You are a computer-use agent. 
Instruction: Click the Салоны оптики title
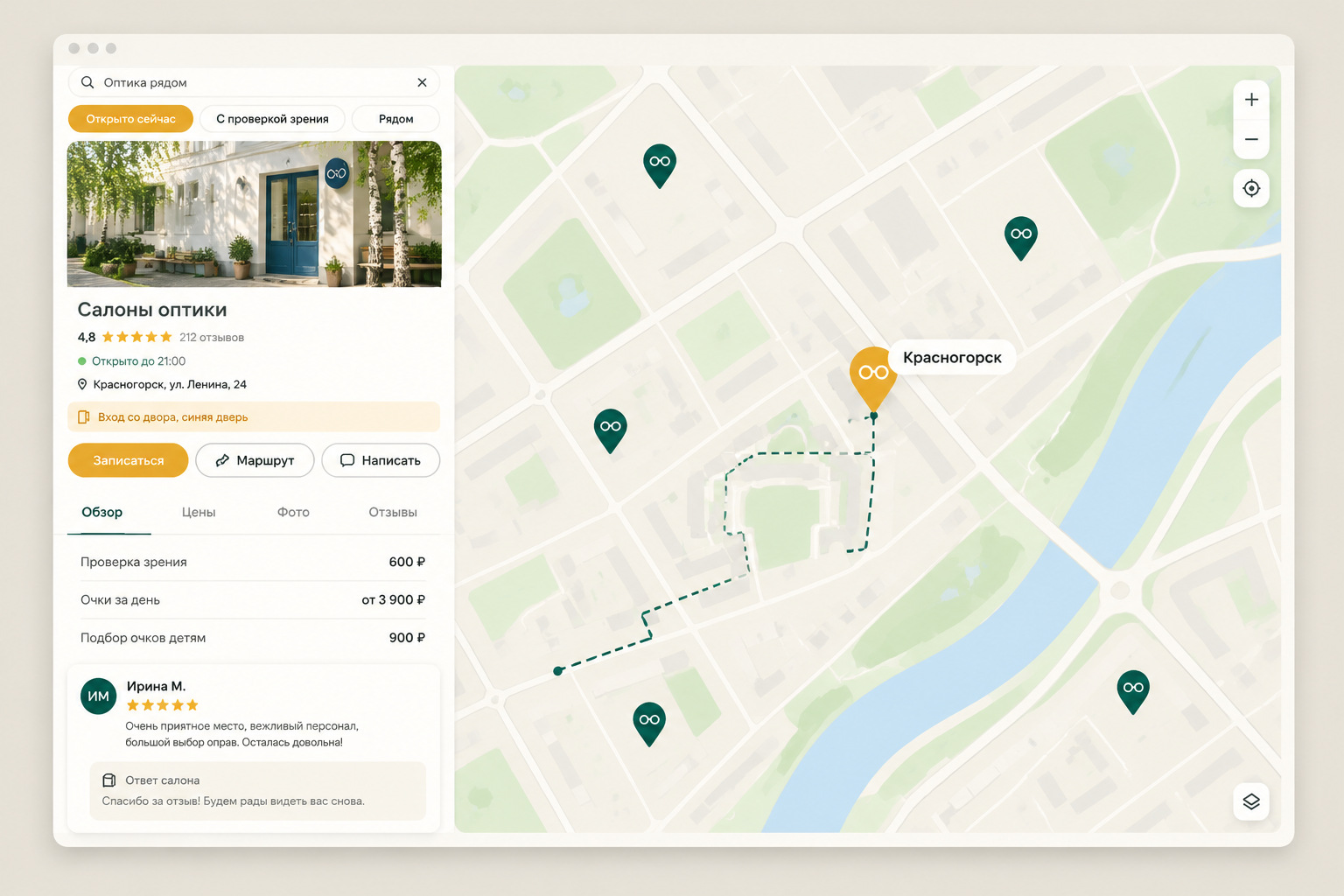pos(152,310)
